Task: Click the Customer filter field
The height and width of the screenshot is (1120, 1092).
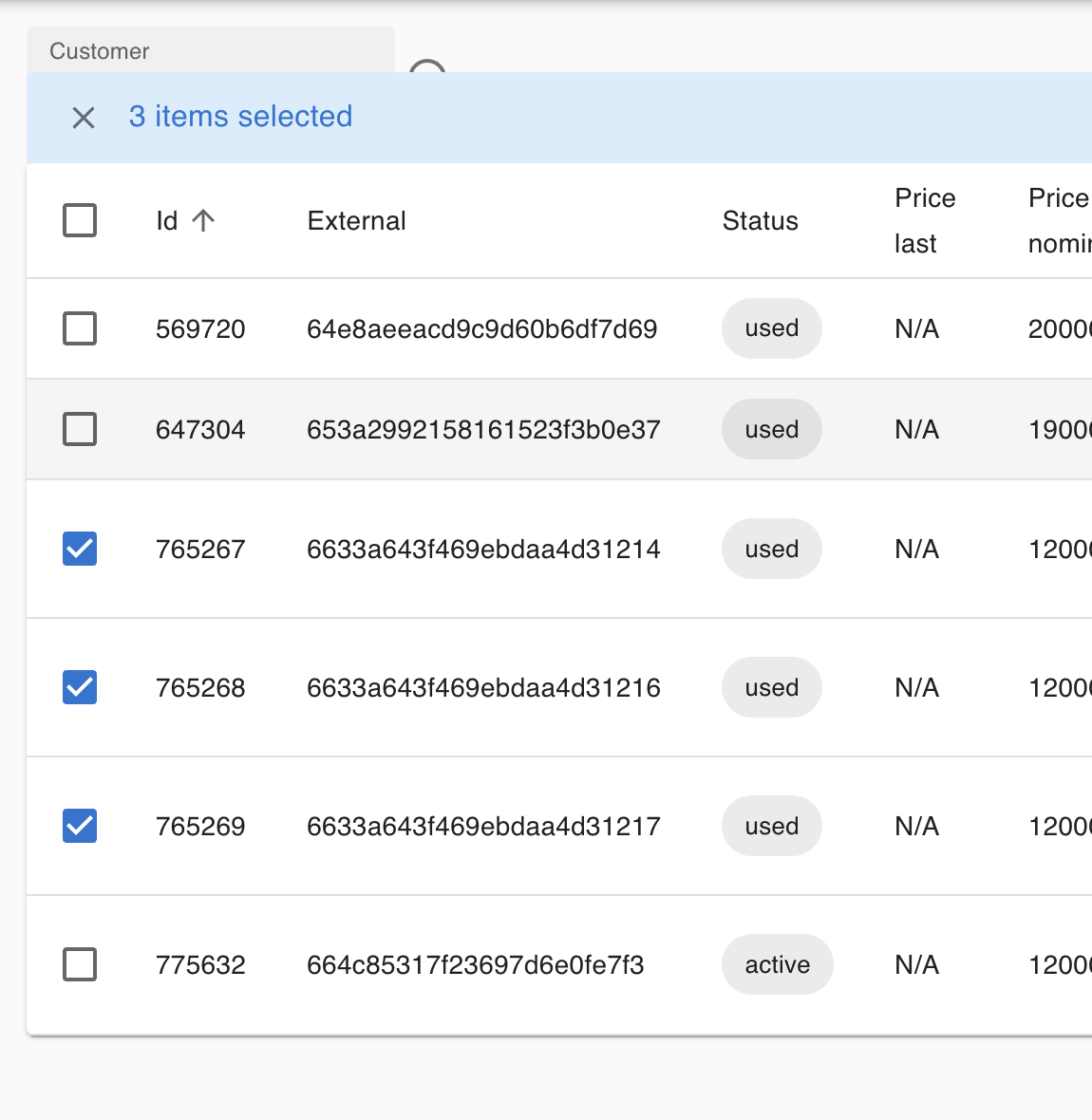Action: pyautogui.click(x=210, y=51)
